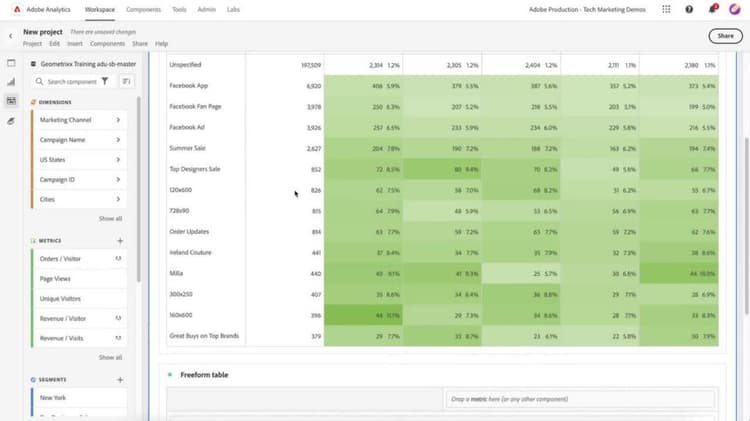The height and width of the screenshot is (421, 750).
Task: Click the Freeform table status dot
Action: (170, 375)
